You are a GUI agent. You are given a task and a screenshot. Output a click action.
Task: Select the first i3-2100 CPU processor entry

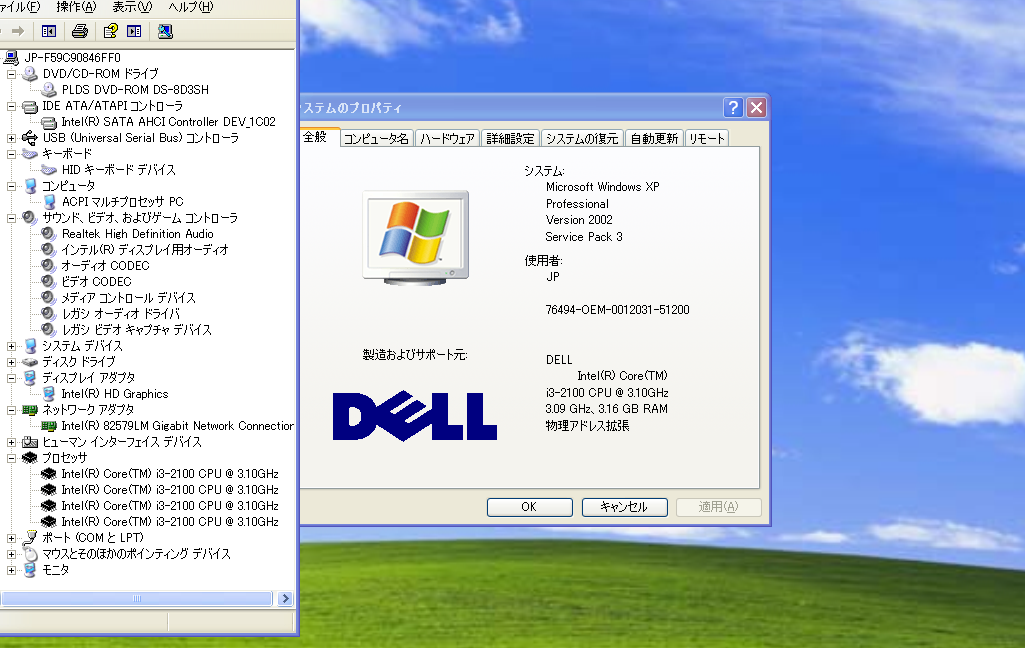[x=170, y=473]
